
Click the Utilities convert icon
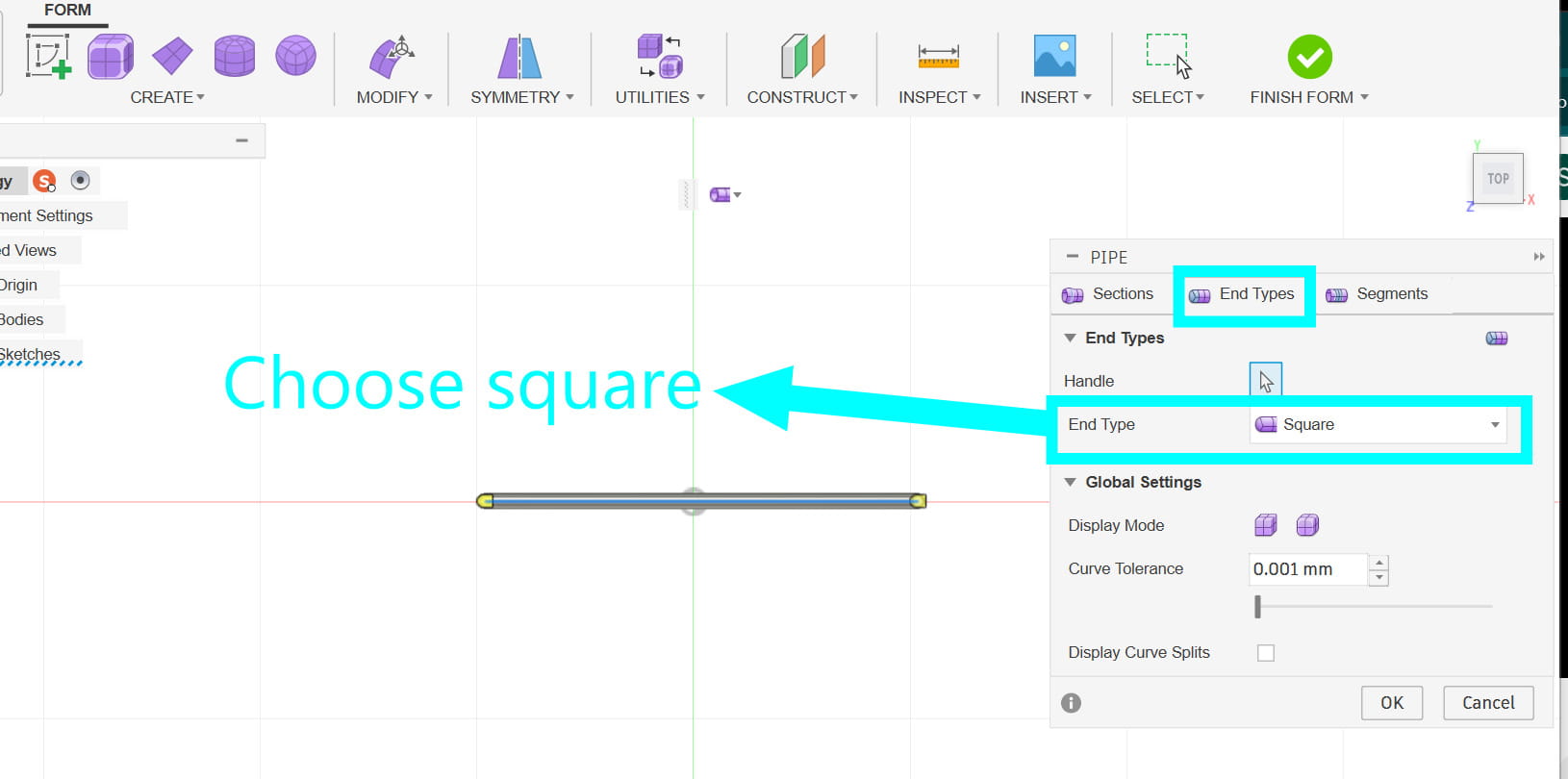pos(660,57)
